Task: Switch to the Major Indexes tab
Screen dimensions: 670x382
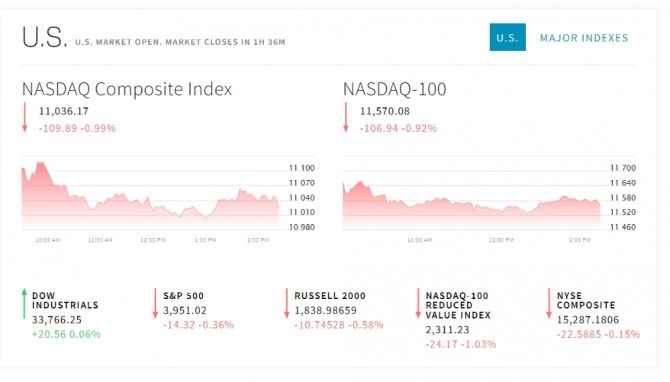Action: 584,38
